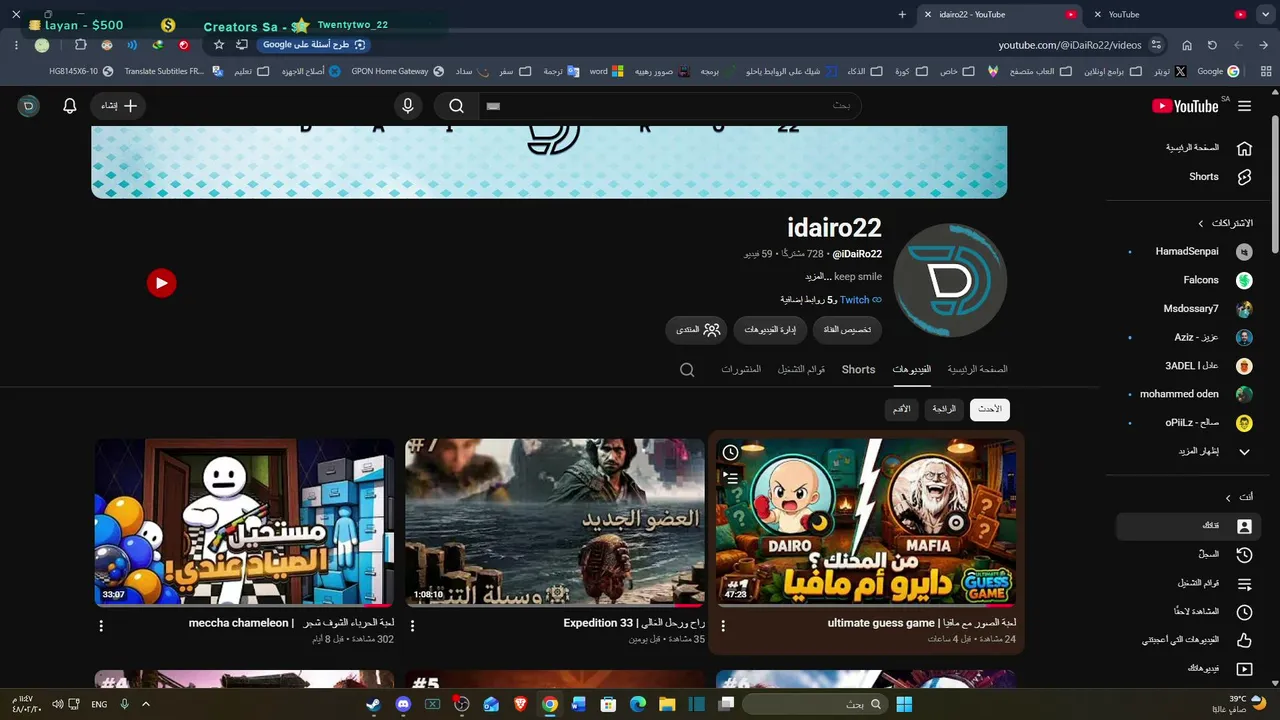
Task: Go to the sidebar home page icon
Action: click(1244, 148)
